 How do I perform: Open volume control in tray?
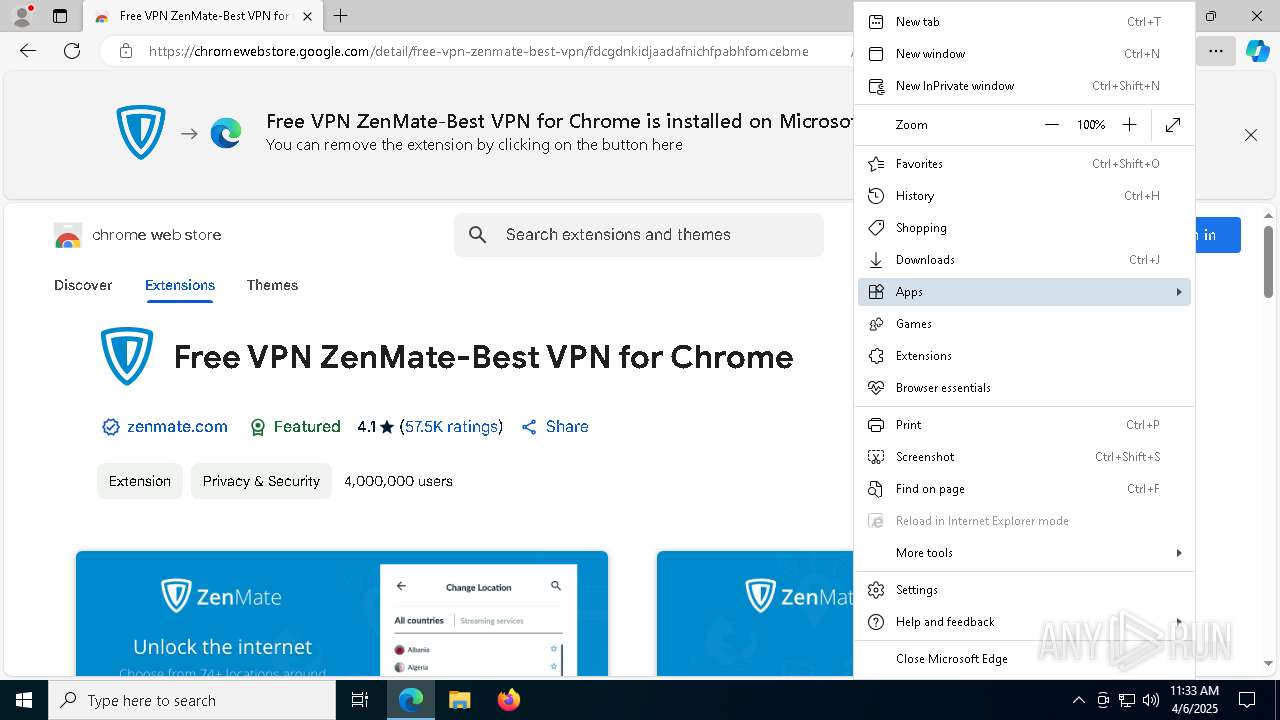tap(1150, 700)
